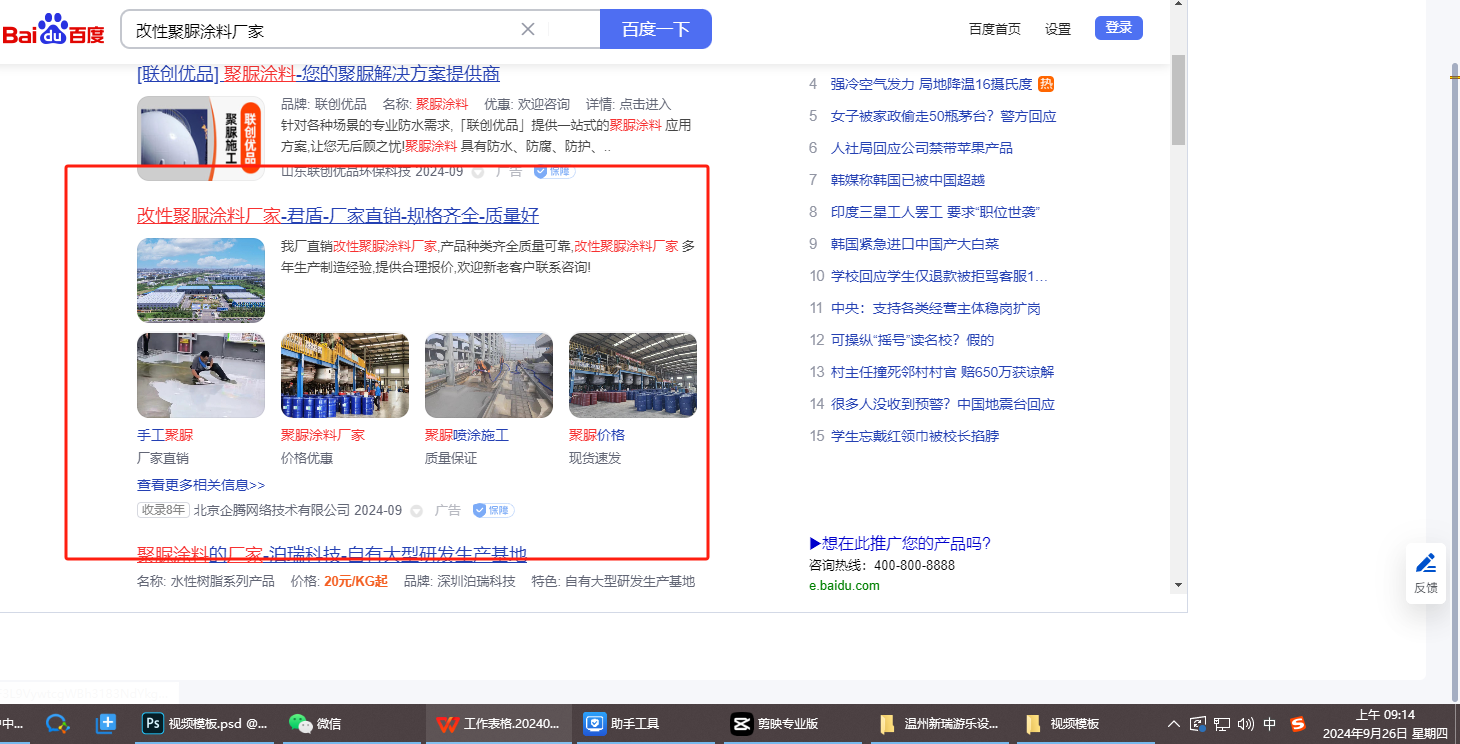Click inside the Baidu search input field
The height and width of the screenshot is (744, 1460).
pos(320,30)
